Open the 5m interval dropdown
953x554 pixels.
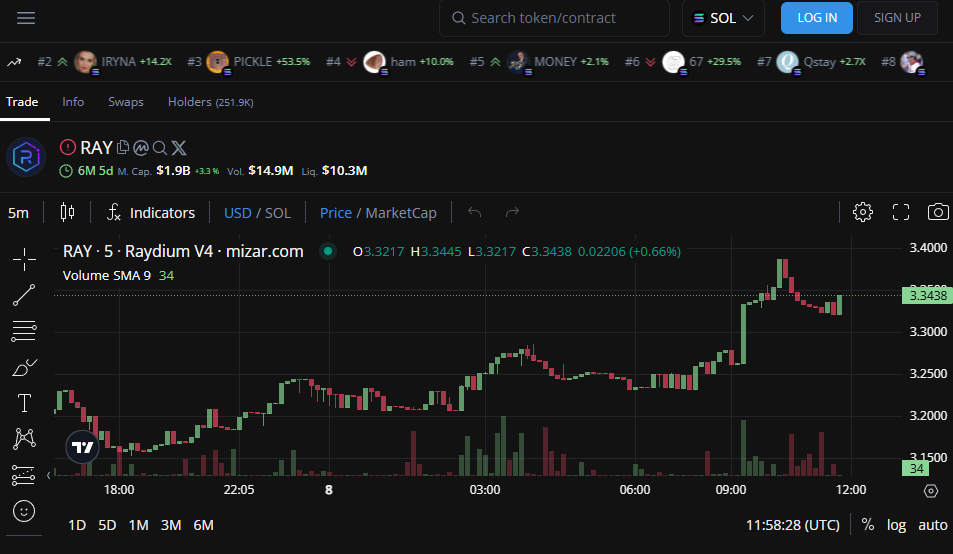point(18,213)
